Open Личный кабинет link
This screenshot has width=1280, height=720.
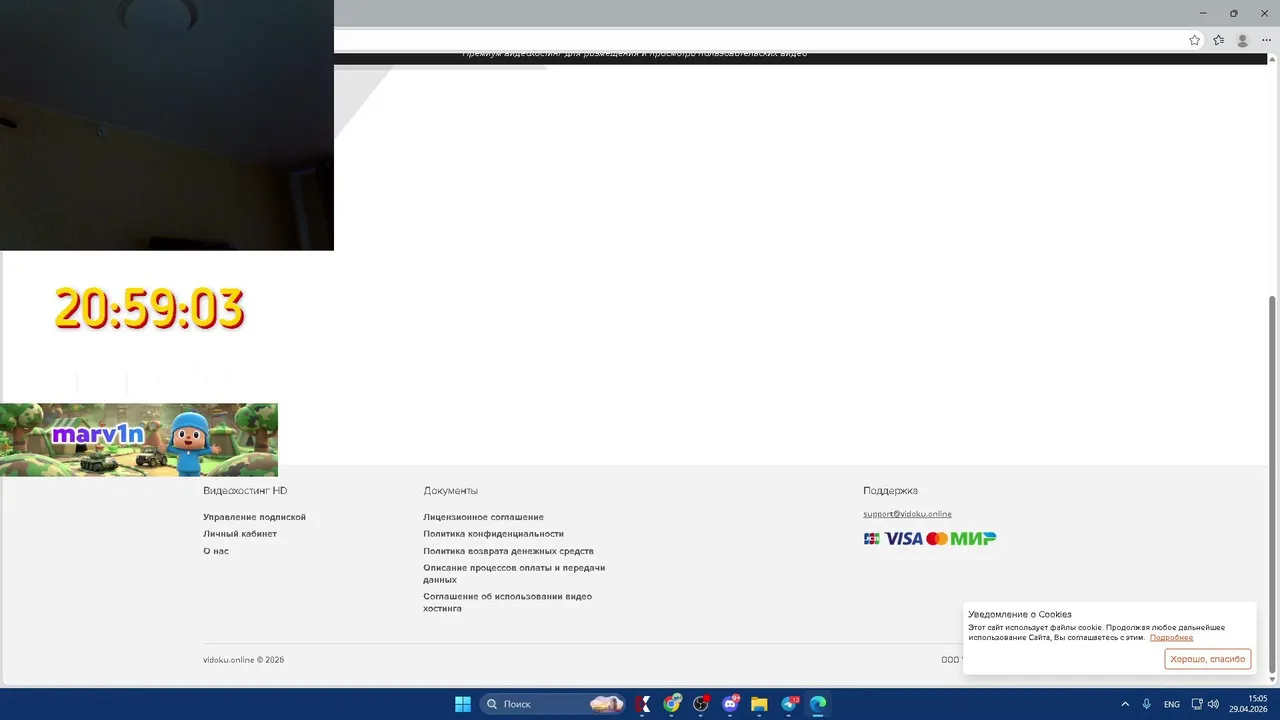coord(240,534)
